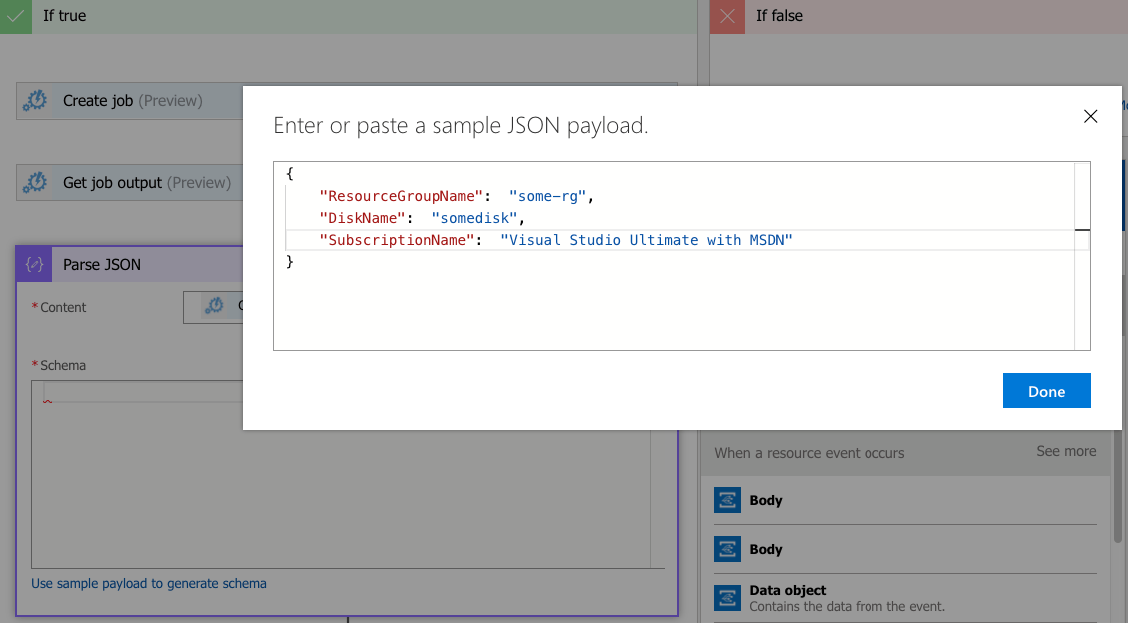Click the Done button

[1046, 390]
